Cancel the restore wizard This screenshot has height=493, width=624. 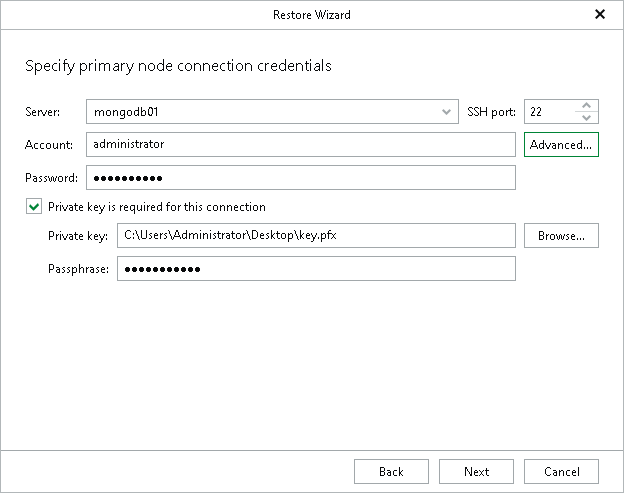point(561,472)
